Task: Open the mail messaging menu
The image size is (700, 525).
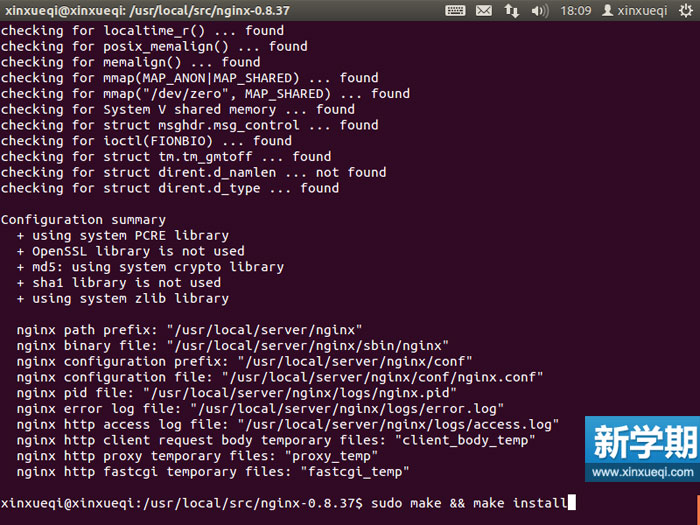Action: point(484,10)
